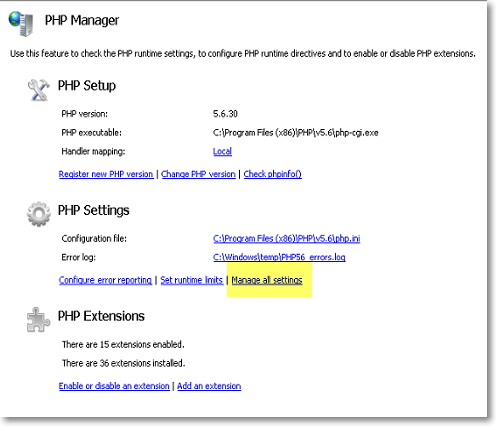
Task: Open Register new PHP version link
Action: [x=106, y=174]
